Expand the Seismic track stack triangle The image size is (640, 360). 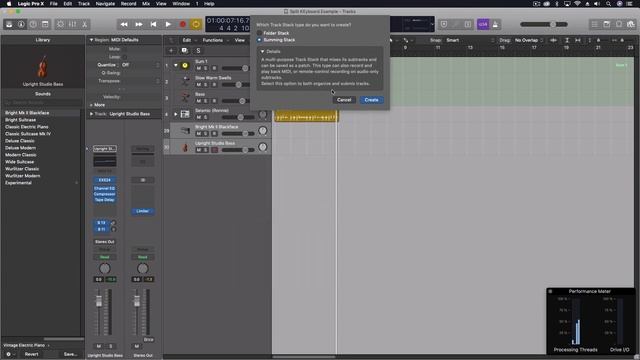pyautogui.click(x=176, y=114)
